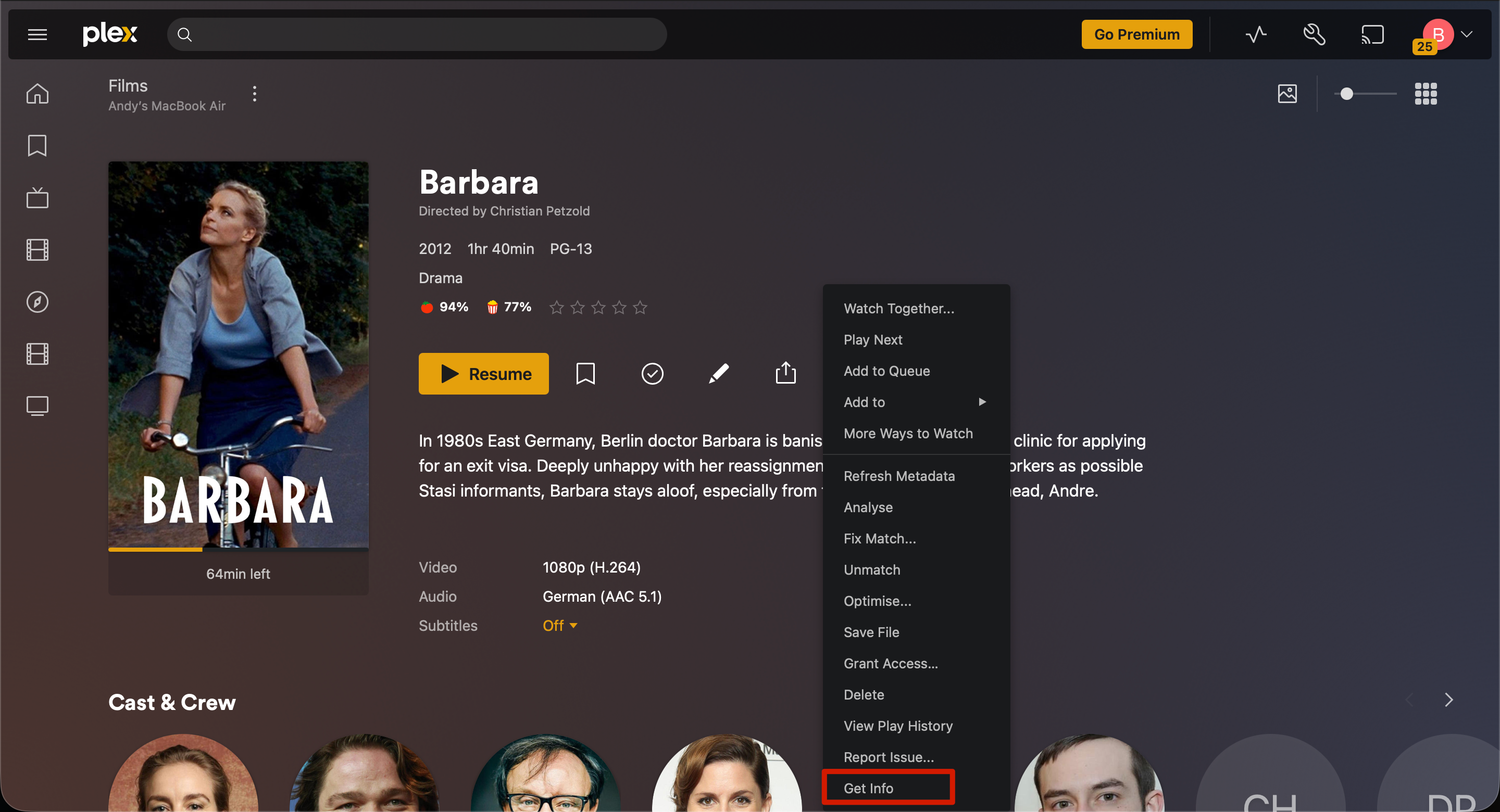The height and width of the screenshot is (812, 1500).
Task: Mark Barbara as played checkmark
Action: click(652, 374)
